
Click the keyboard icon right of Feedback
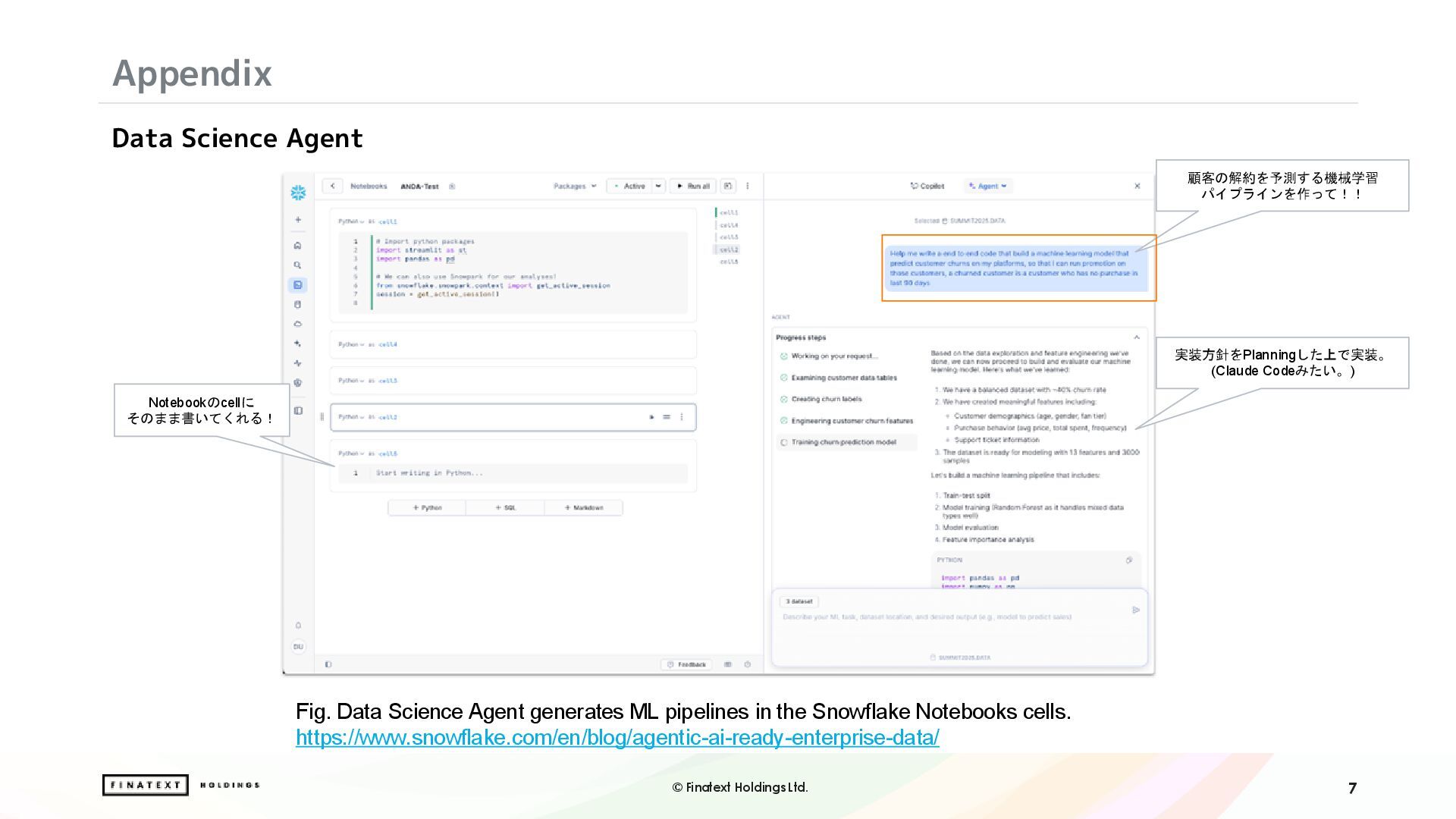728,664
